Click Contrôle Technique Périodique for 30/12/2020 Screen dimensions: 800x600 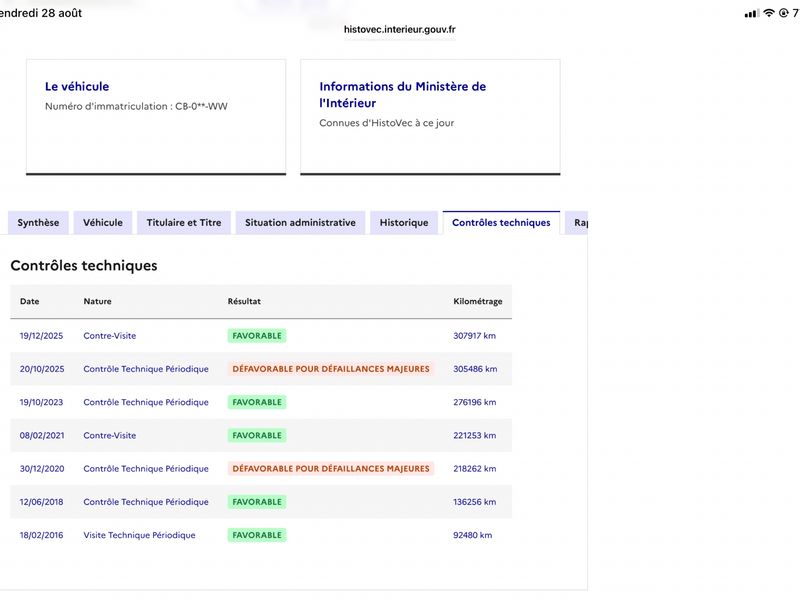click(146, 468)
